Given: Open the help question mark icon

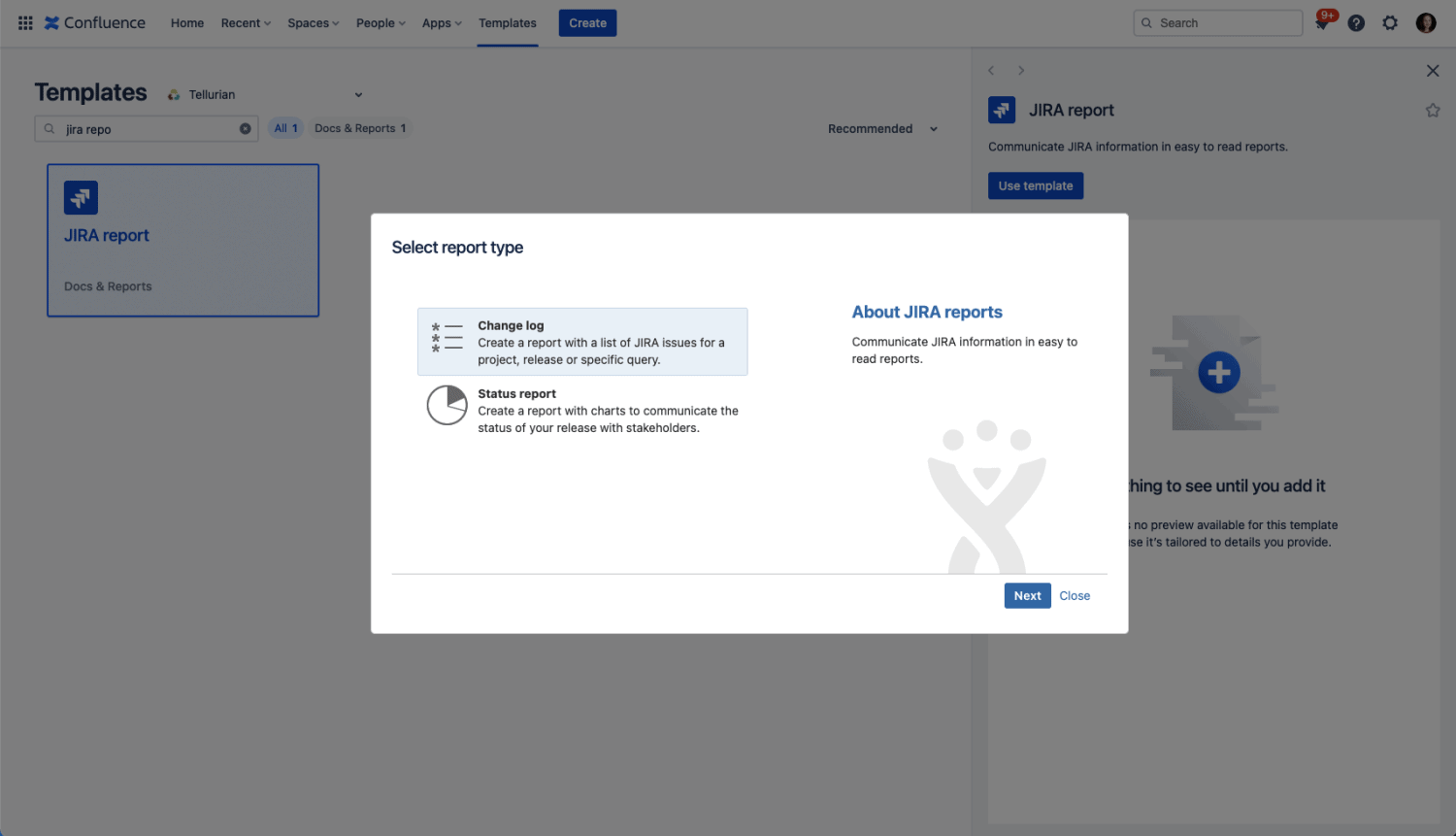Looking at the screenshot, I should pyautogui.click(x=1356, y=23).
